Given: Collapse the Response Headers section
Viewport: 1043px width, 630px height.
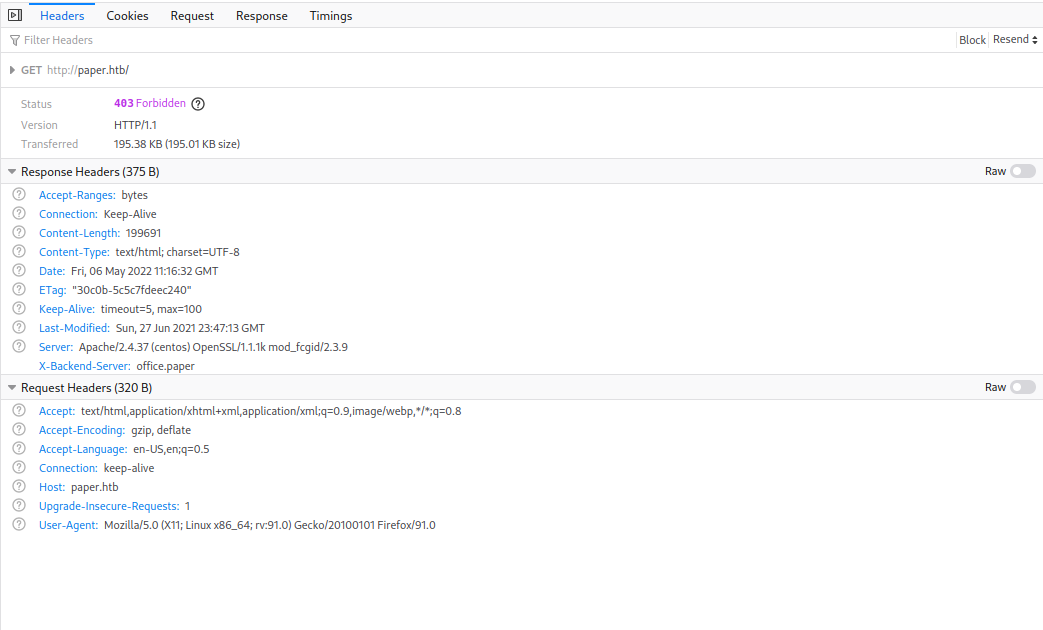Looking at the screenshot, I should point(11,171).
